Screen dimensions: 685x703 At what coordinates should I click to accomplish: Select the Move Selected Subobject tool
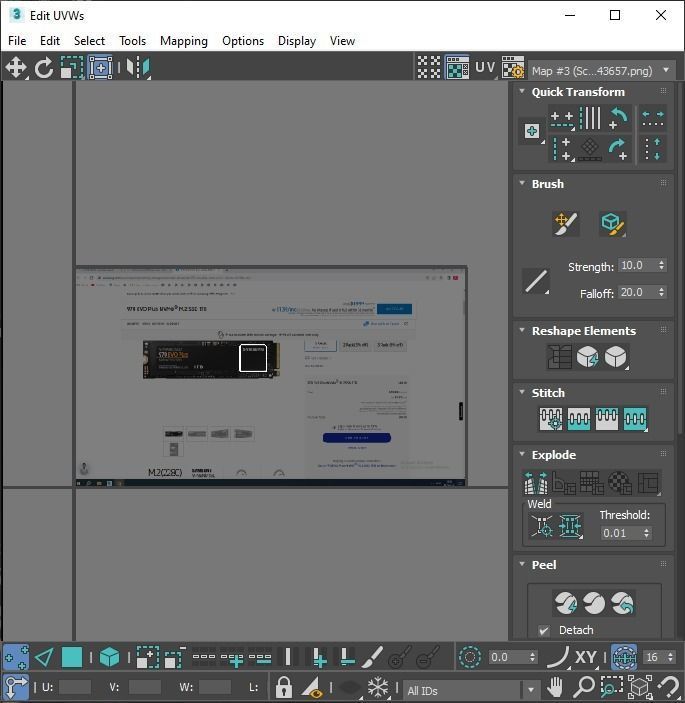(16, 68)
